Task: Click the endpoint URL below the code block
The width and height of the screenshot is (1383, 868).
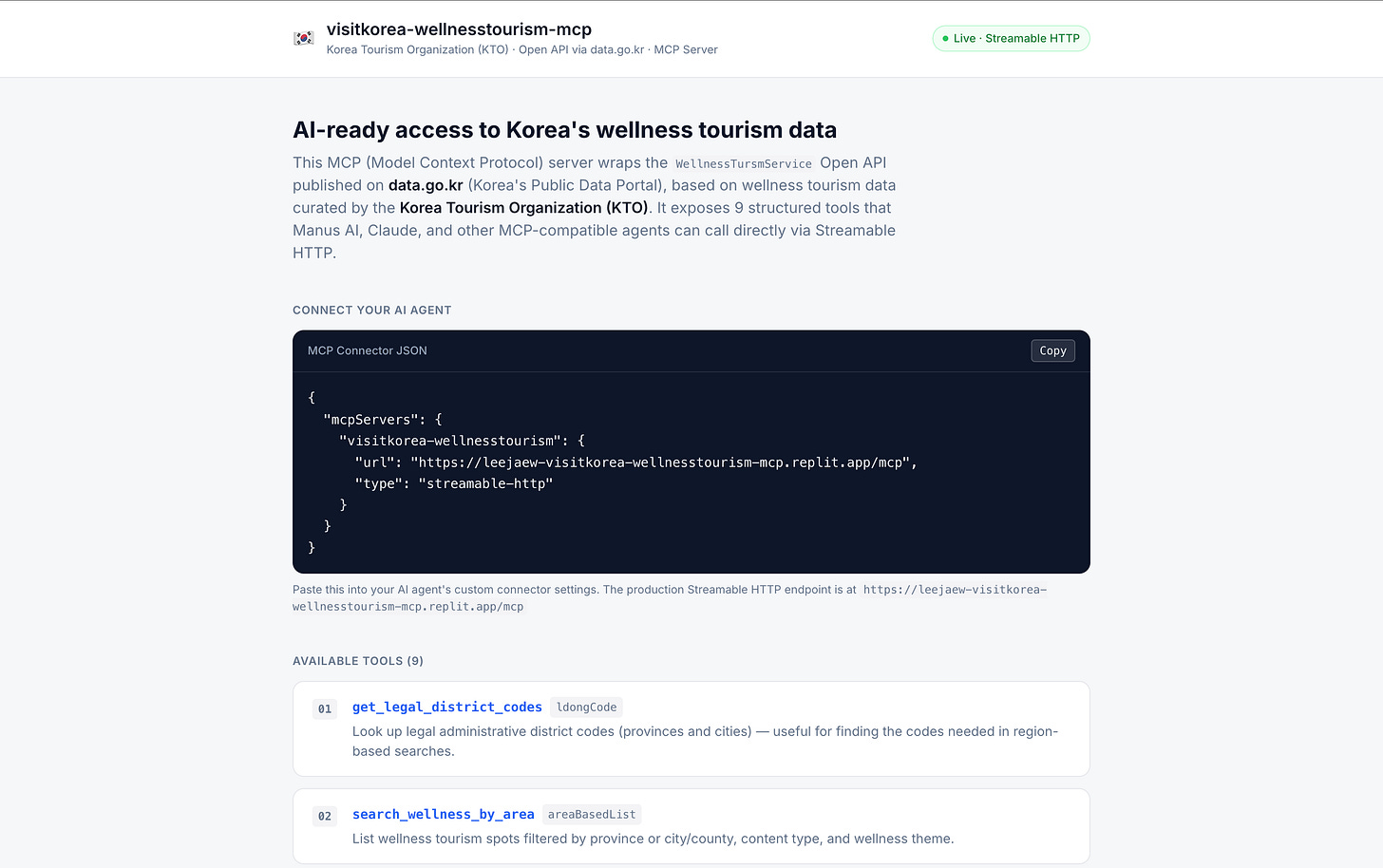Action: [x=670, y=598]
